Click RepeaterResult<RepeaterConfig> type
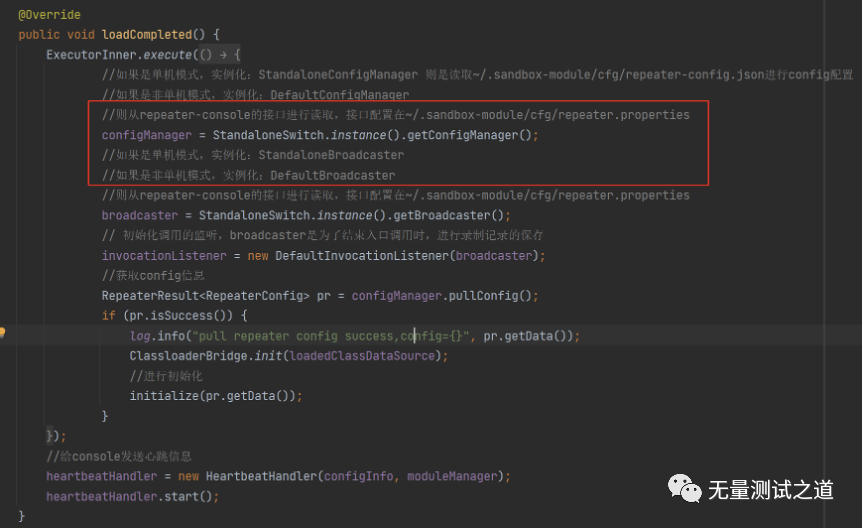This screenshot has width=862, height=528. 206,296
